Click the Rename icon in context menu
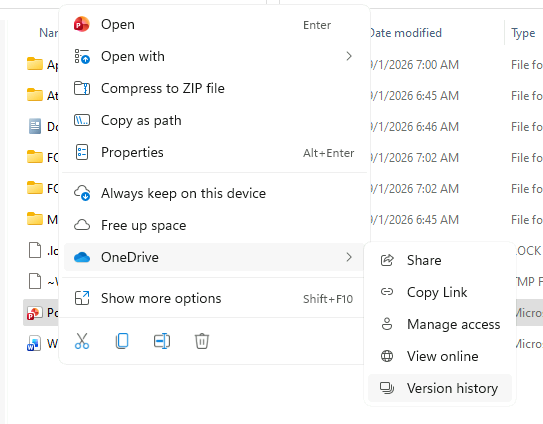543x424 pixels. pos(162,341)
